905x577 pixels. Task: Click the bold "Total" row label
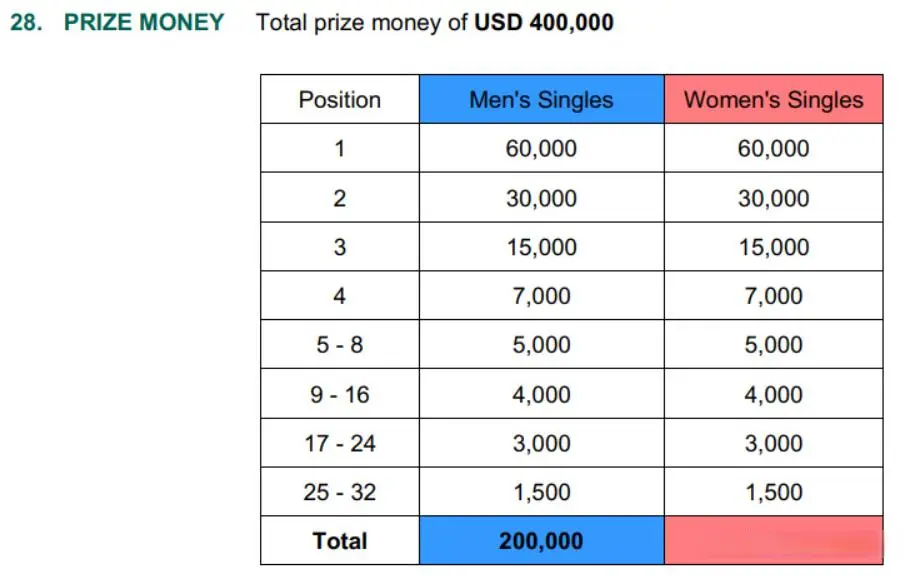pos(340,541)
